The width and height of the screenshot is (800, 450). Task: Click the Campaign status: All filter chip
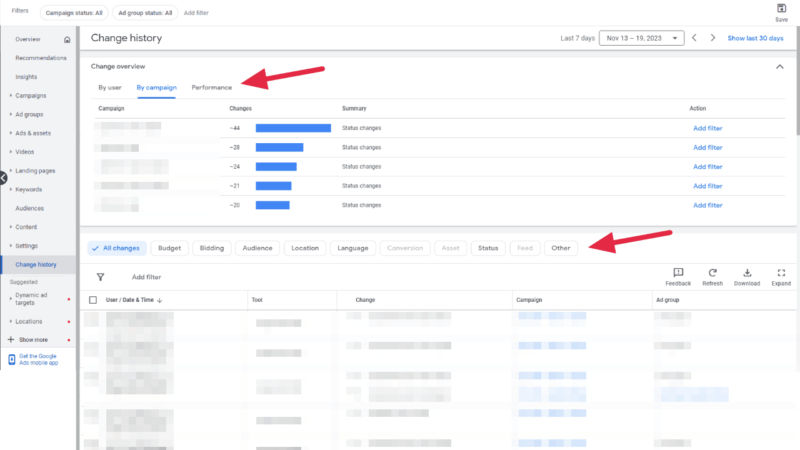tap(74, 13)
